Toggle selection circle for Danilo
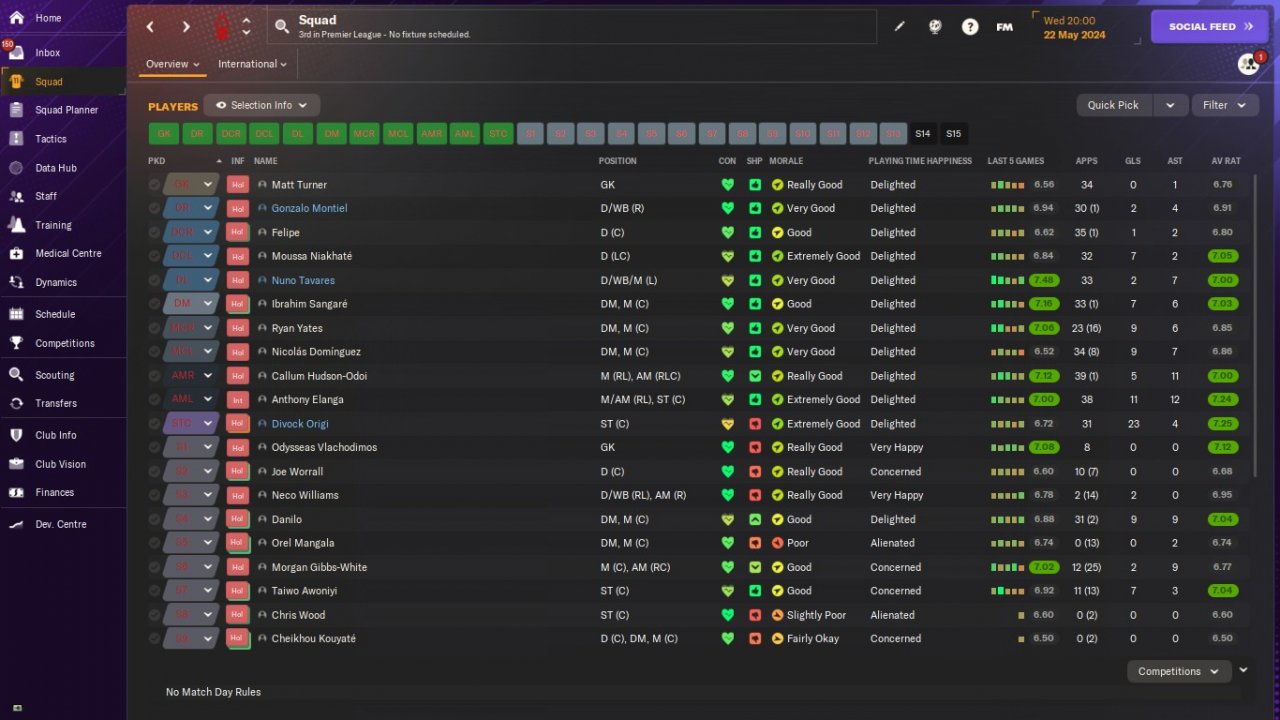The height and width of the screenshot is (720, 1280). [x=154, y=520]
